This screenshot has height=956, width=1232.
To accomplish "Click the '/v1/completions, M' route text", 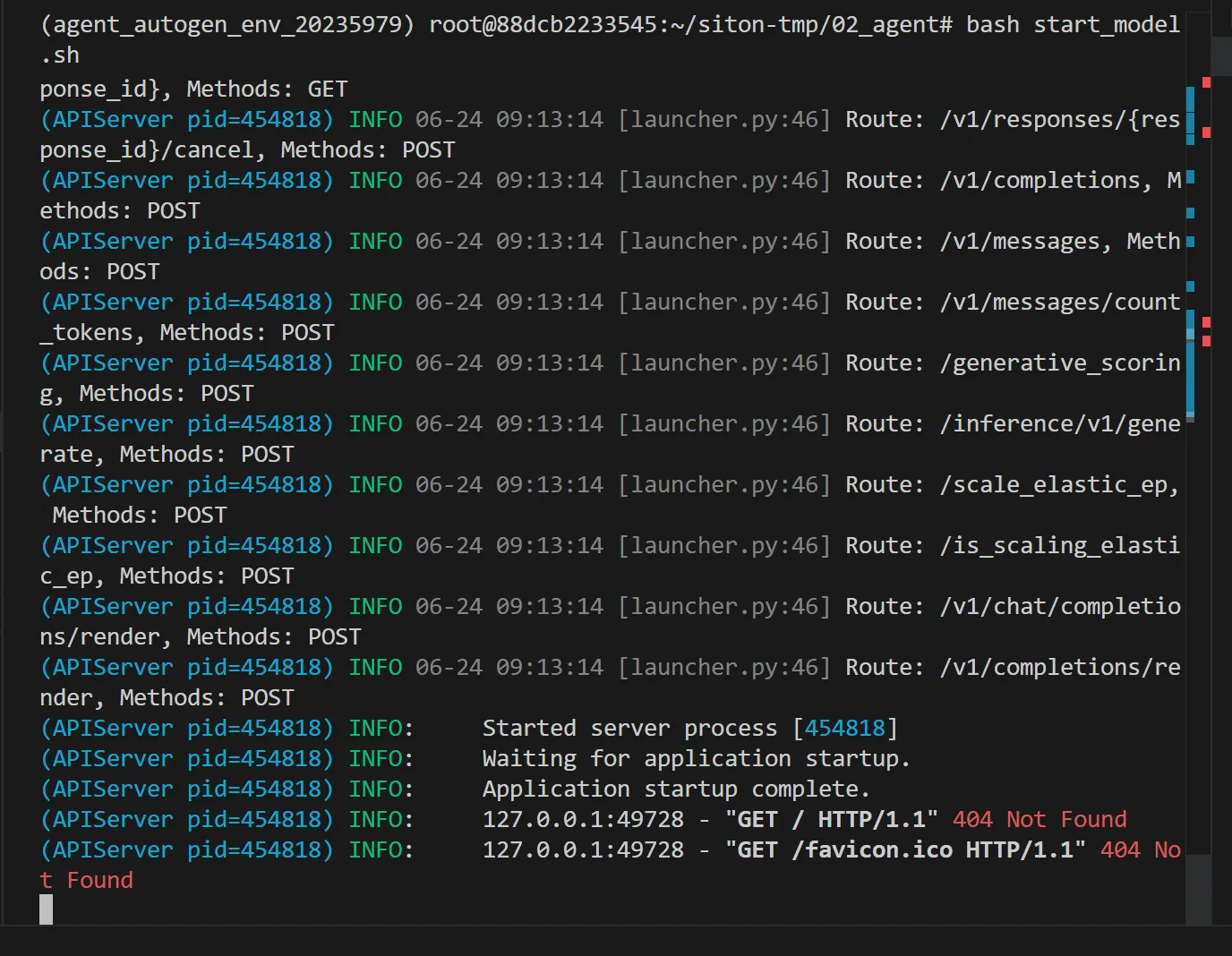I will [1059, 180].
